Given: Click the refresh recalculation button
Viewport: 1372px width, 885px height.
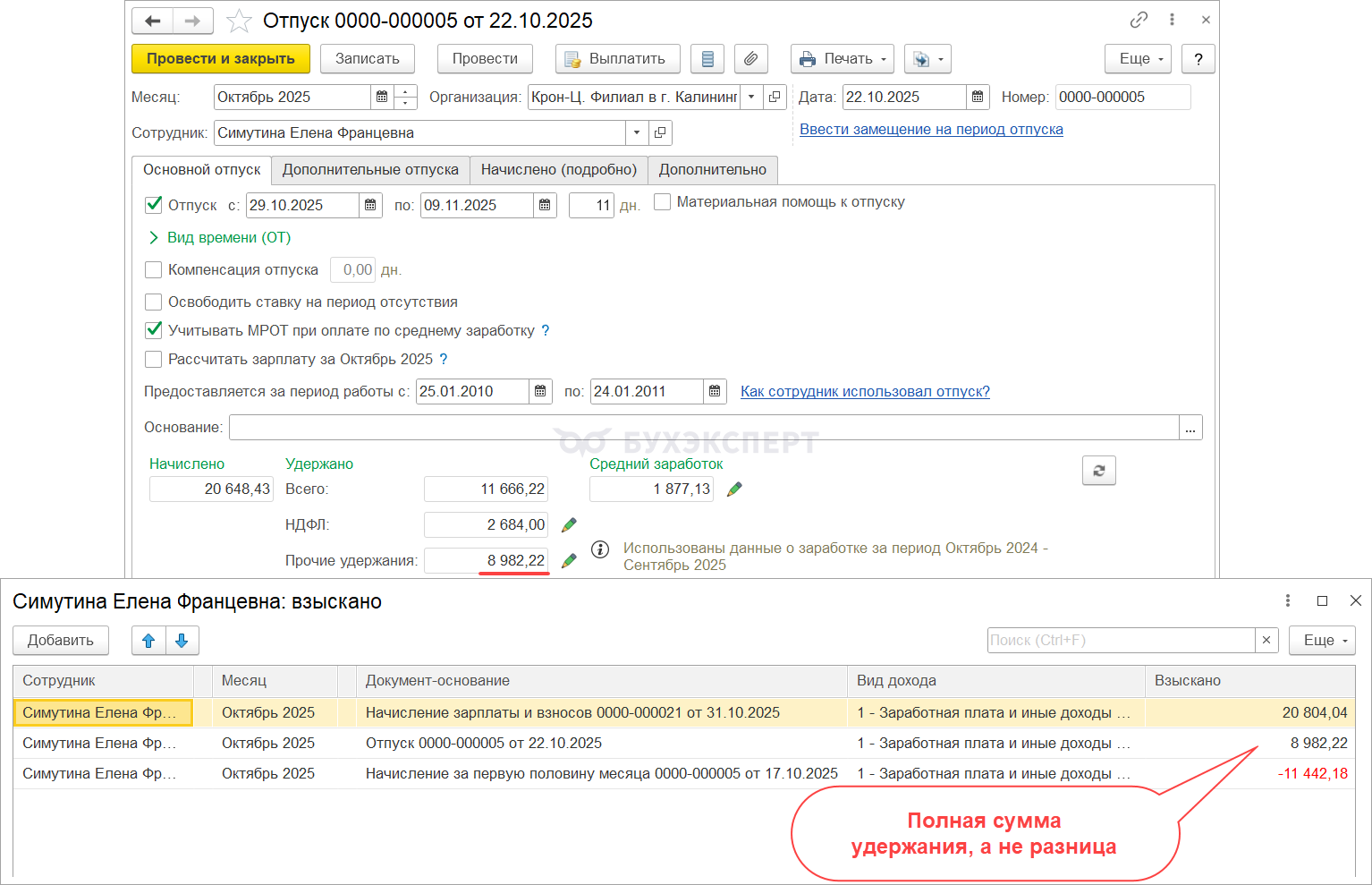Looking at the screenshot, I should pos(1098,471).
